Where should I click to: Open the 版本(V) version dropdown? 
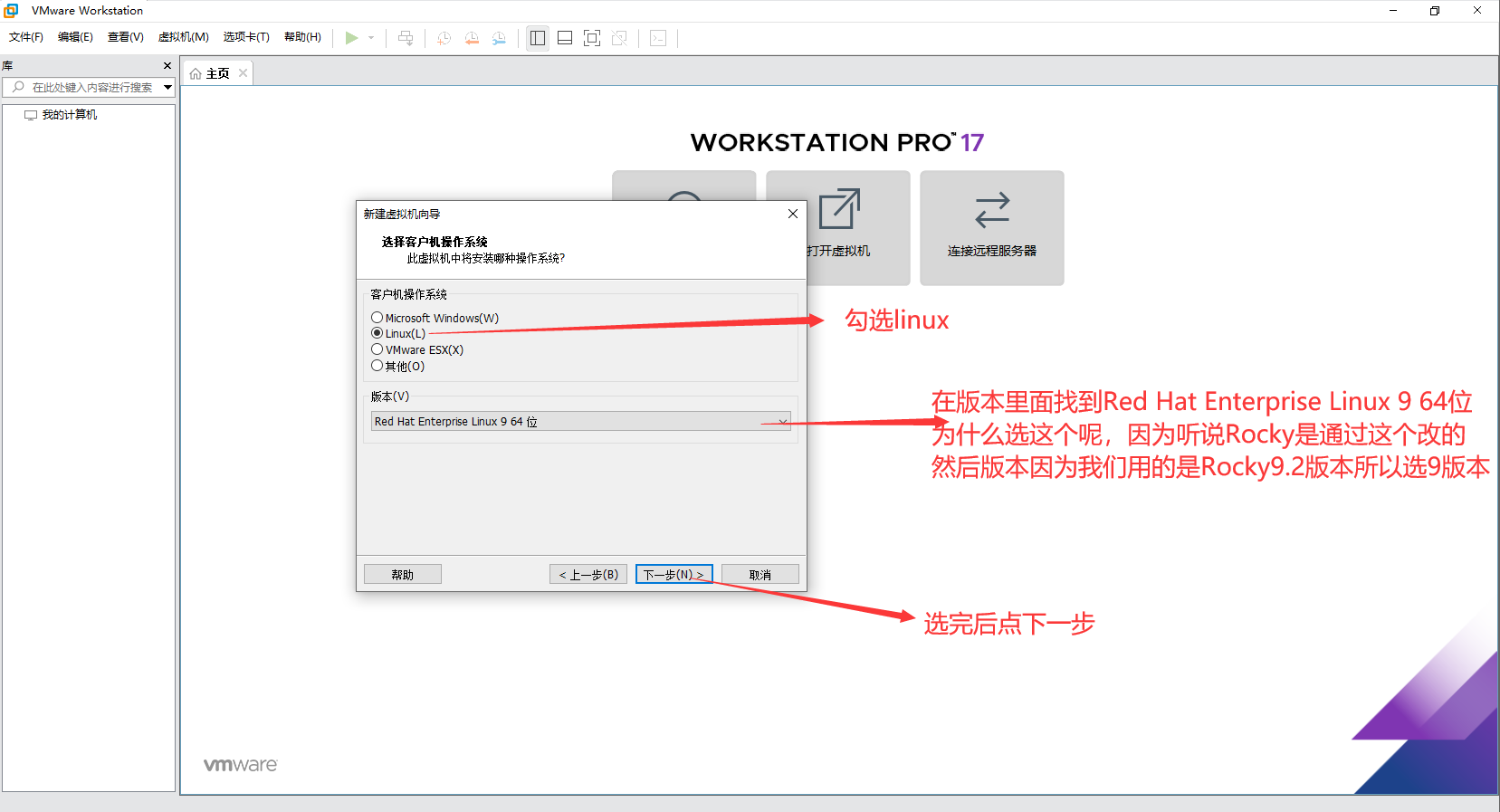[x=581, y=422]
